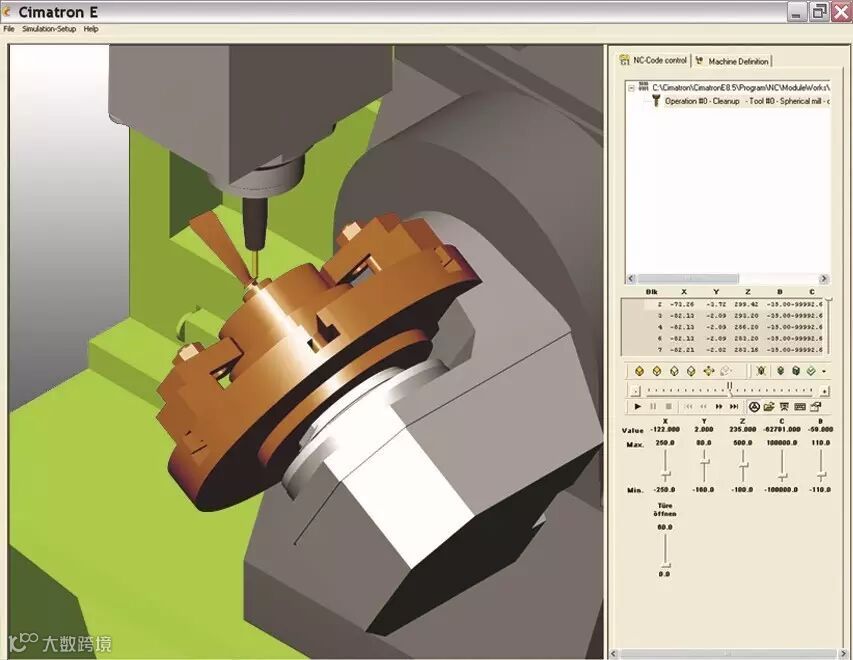Screen dimensions: 853x660
Task: Click the Türe öffnen label
Action: pyautogui.click(x=665, y=509)
